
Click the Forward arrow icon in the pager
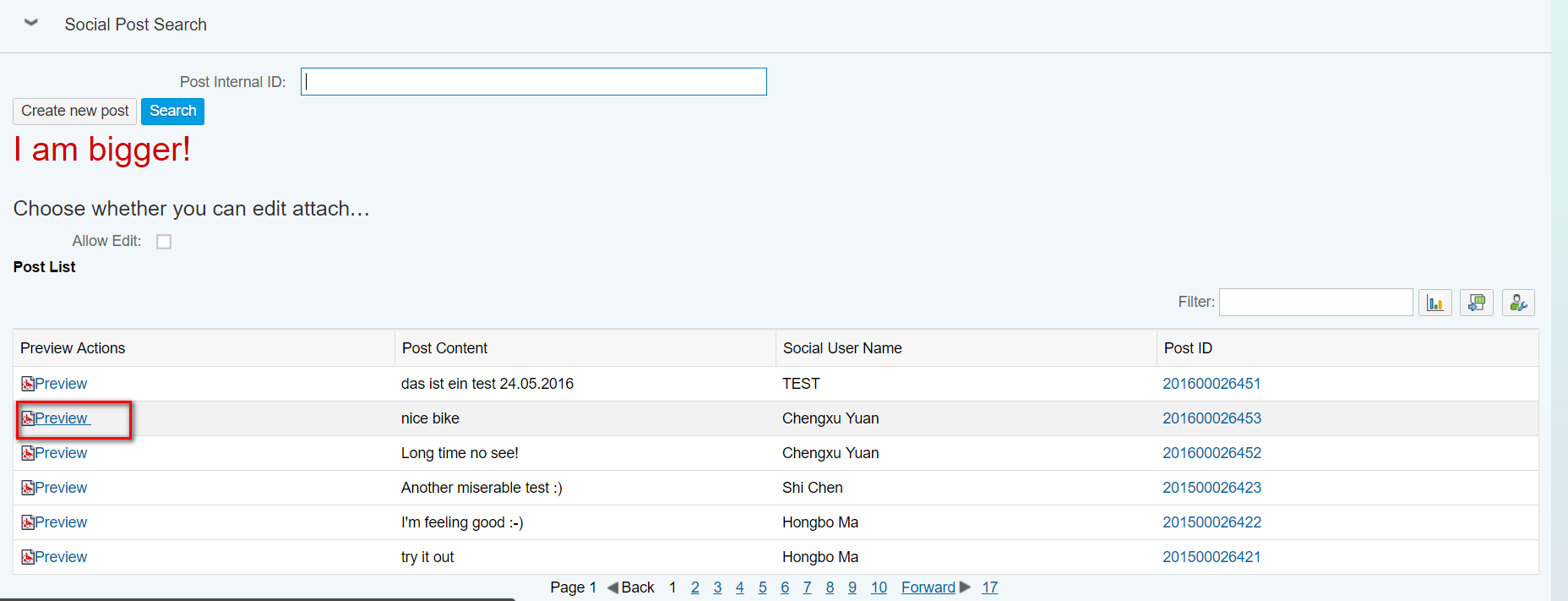click(x=965, y=587)
